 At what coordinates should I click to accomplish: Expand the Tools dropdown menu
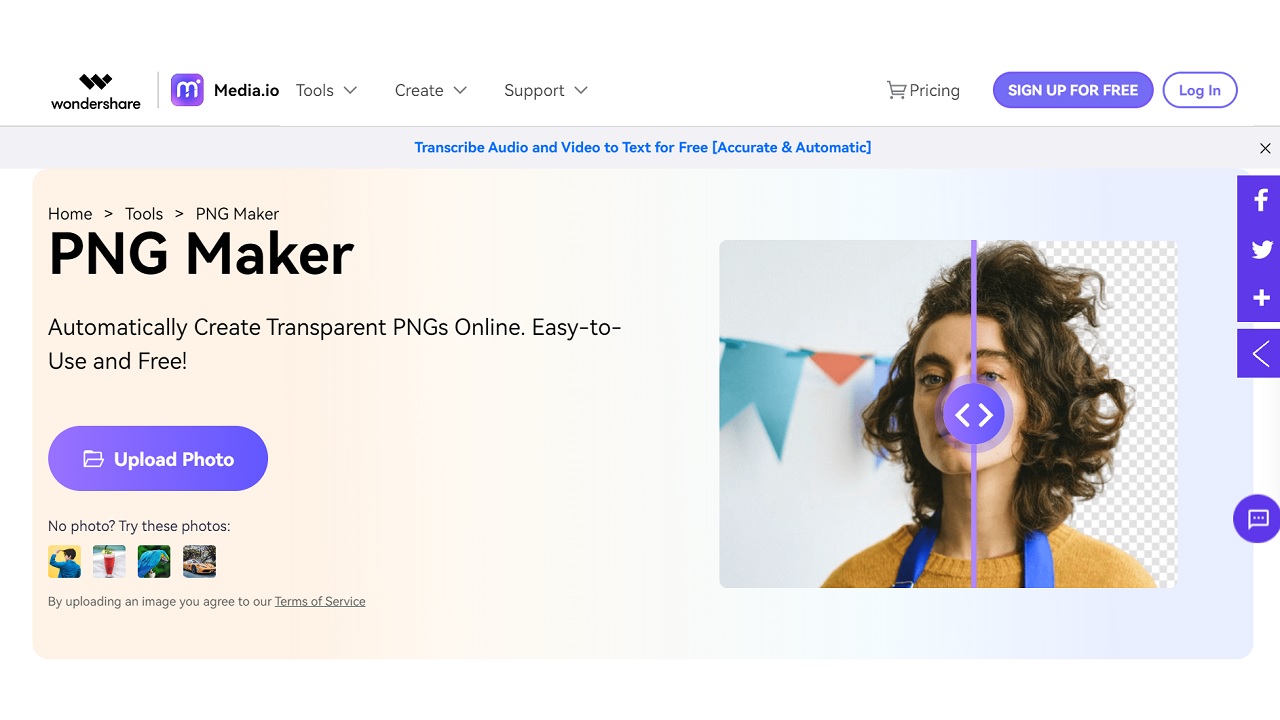(326, 90)
